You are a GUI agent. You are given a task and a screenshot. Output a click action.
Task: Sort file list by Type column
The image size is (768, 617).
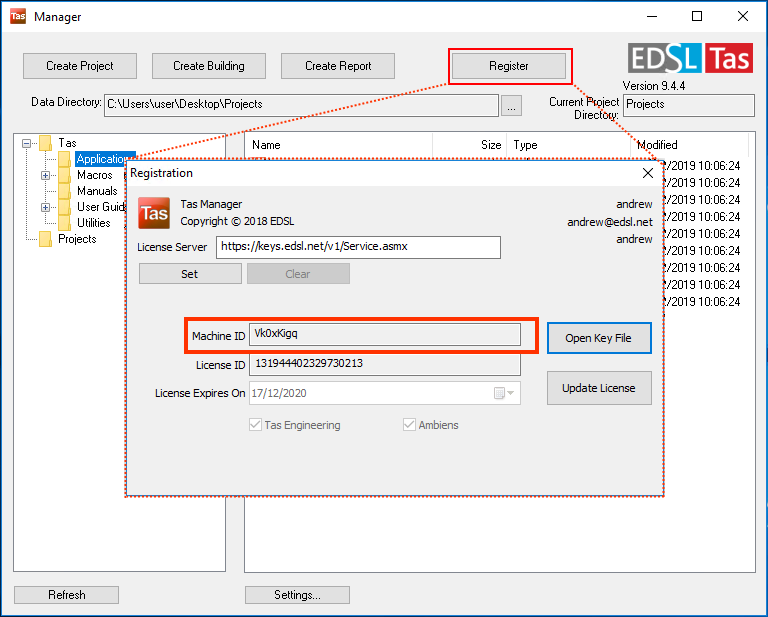568,145
